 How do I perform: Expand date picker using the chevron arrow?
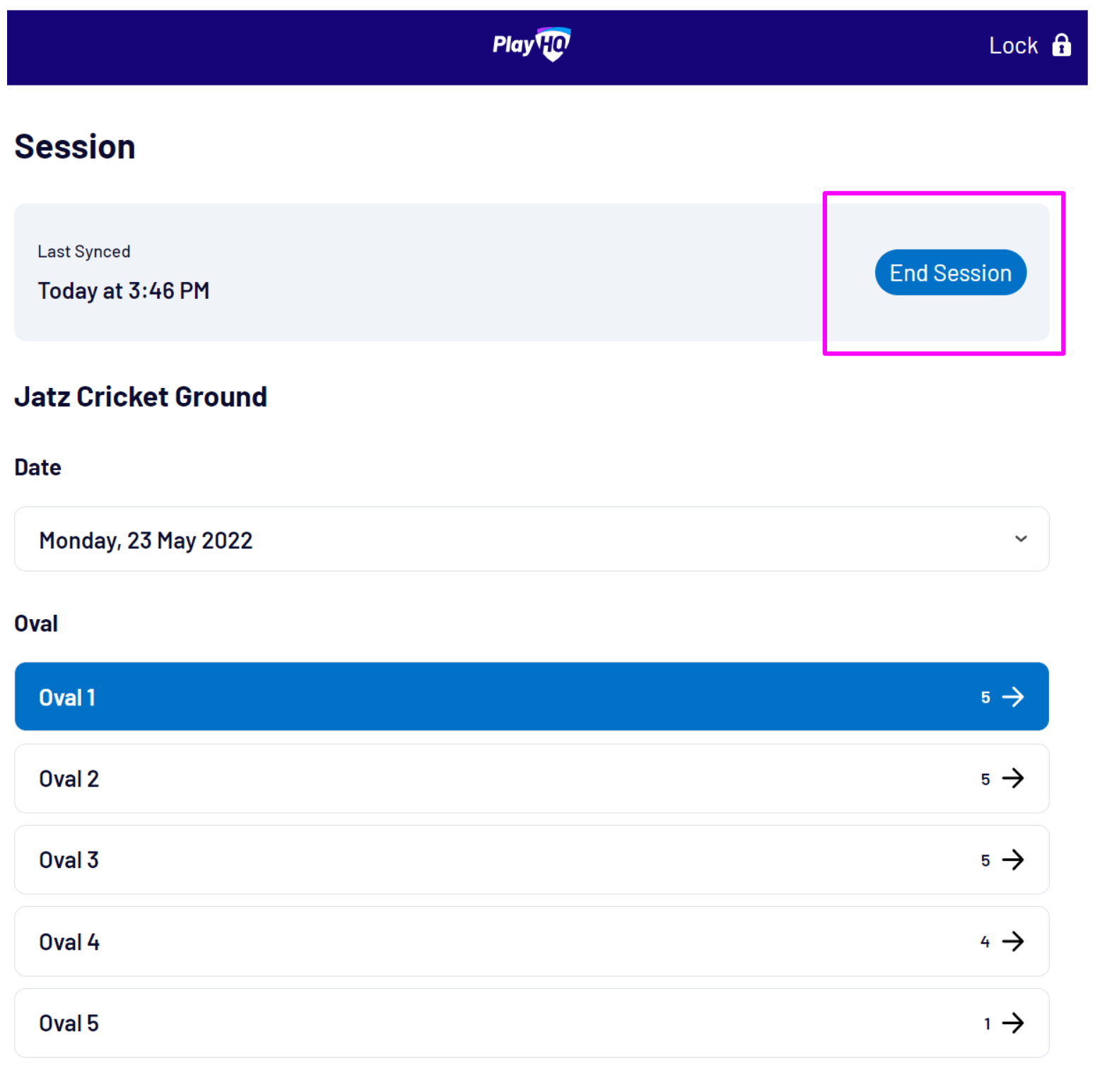click(1021, 539)
